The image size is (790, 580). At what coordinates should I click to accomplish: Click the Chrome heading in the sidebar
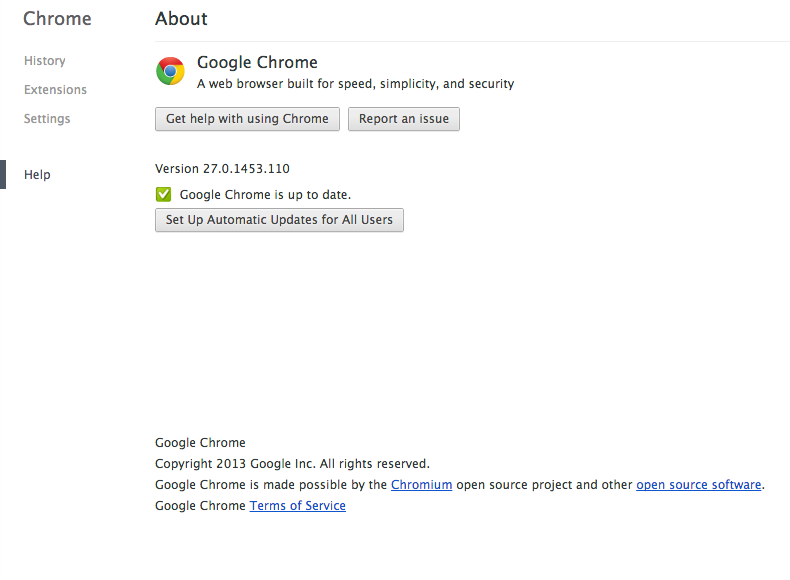point(57,19)
